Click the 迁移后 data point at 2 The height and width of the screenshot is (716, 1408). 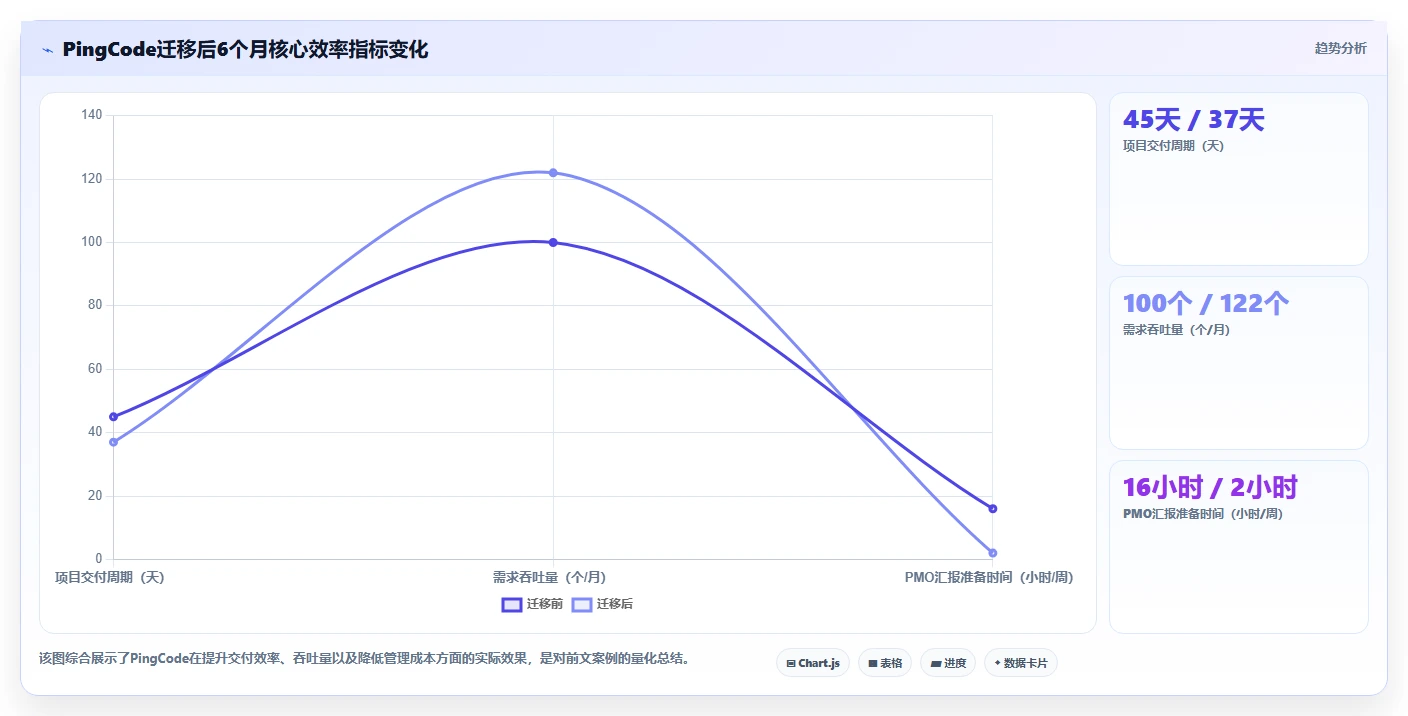(x=993, y=553)
